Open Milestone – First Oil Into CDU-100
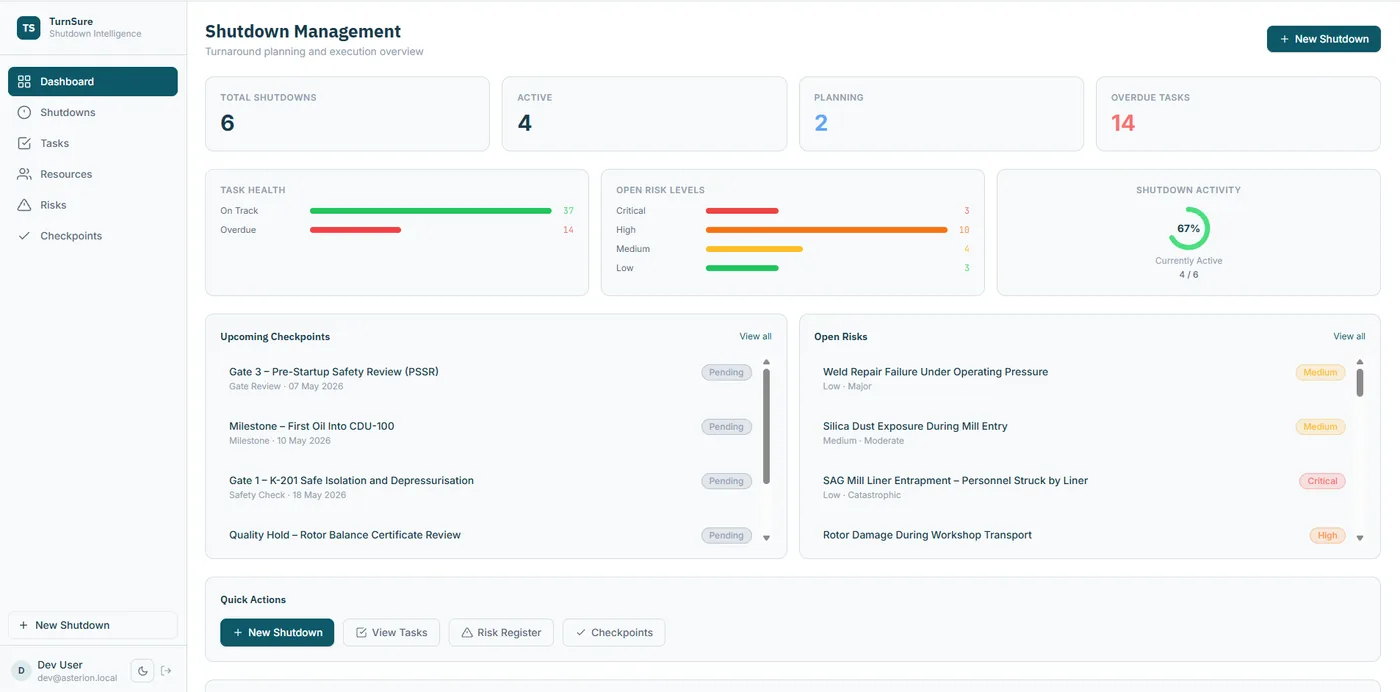 point(490,433)
